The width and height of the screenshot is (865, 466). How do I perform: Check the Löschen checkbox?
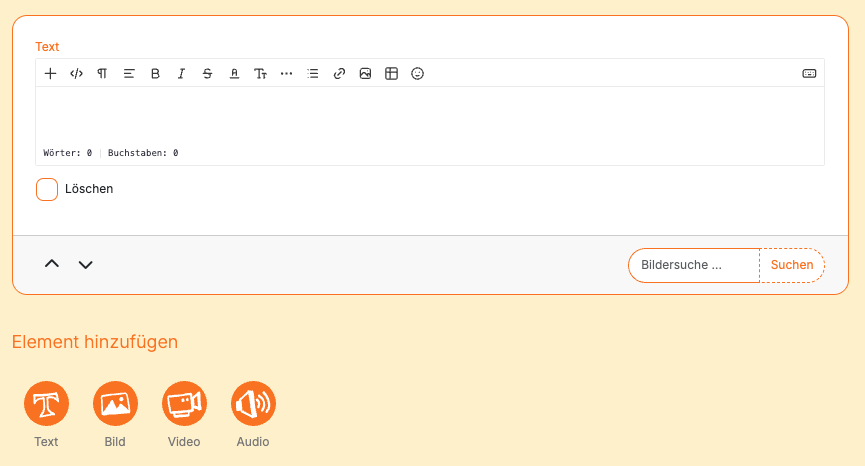tap(47, 189)
